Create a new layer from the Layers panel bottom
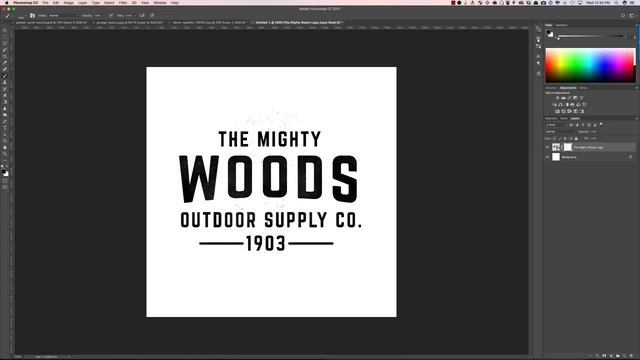The height and width of the screenshot is (360, 640). 624,356
